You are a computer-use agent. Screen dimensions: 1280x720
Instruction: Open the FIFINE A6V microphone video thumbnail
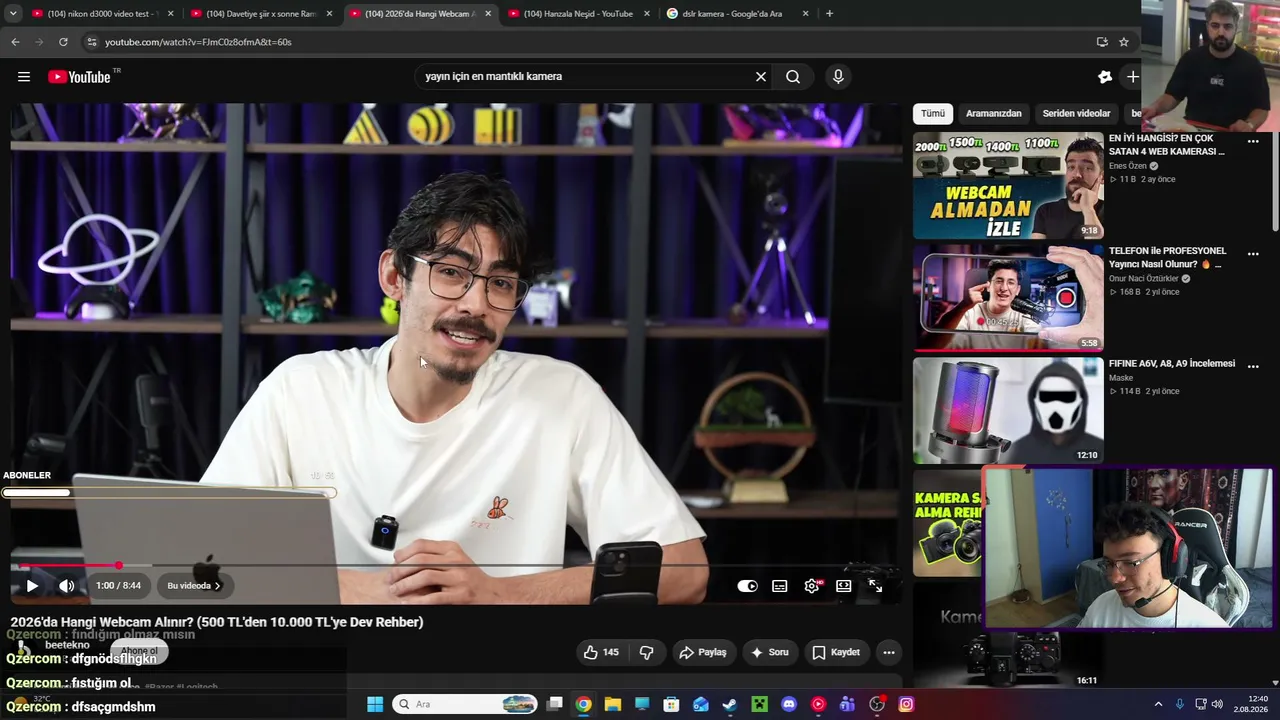click(1008, 410)
